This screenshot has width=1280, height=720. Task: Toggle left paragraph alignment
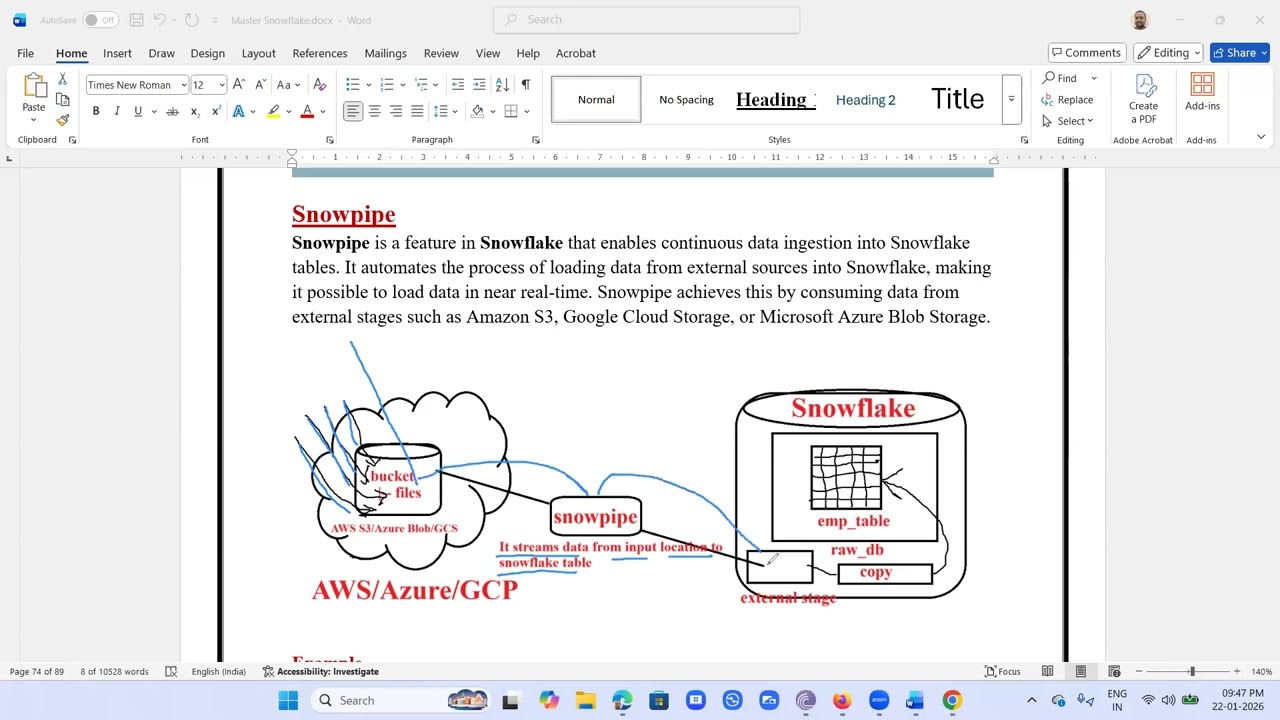click(352, 111)
